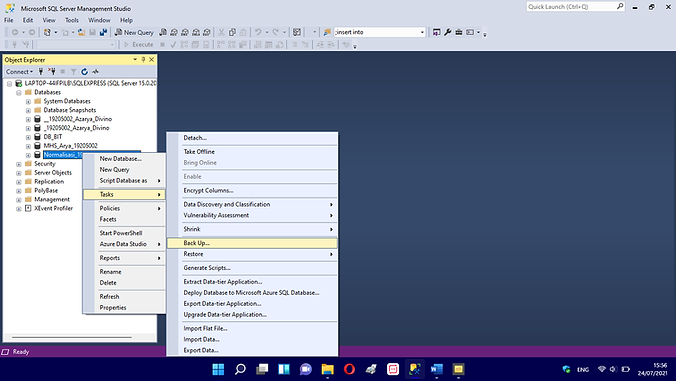Click the Object Explorer horizontal scrollbar
This screenshot has width=676, height=381.
click(x=72, y=337)
